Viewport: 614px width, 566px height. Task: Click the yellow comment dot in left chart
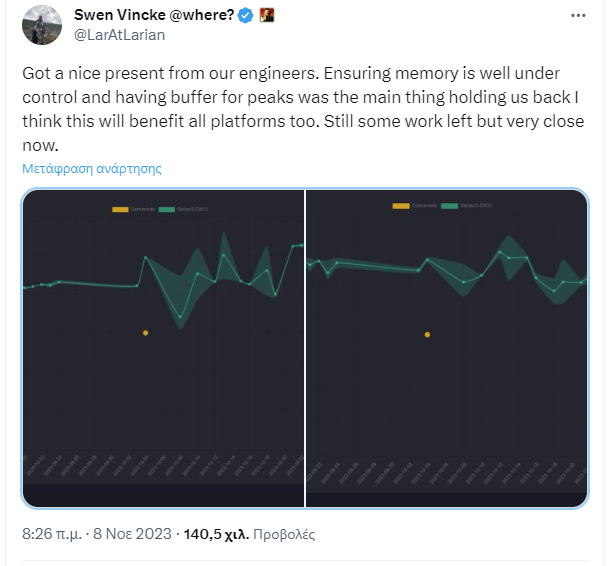tap(146, 332)
